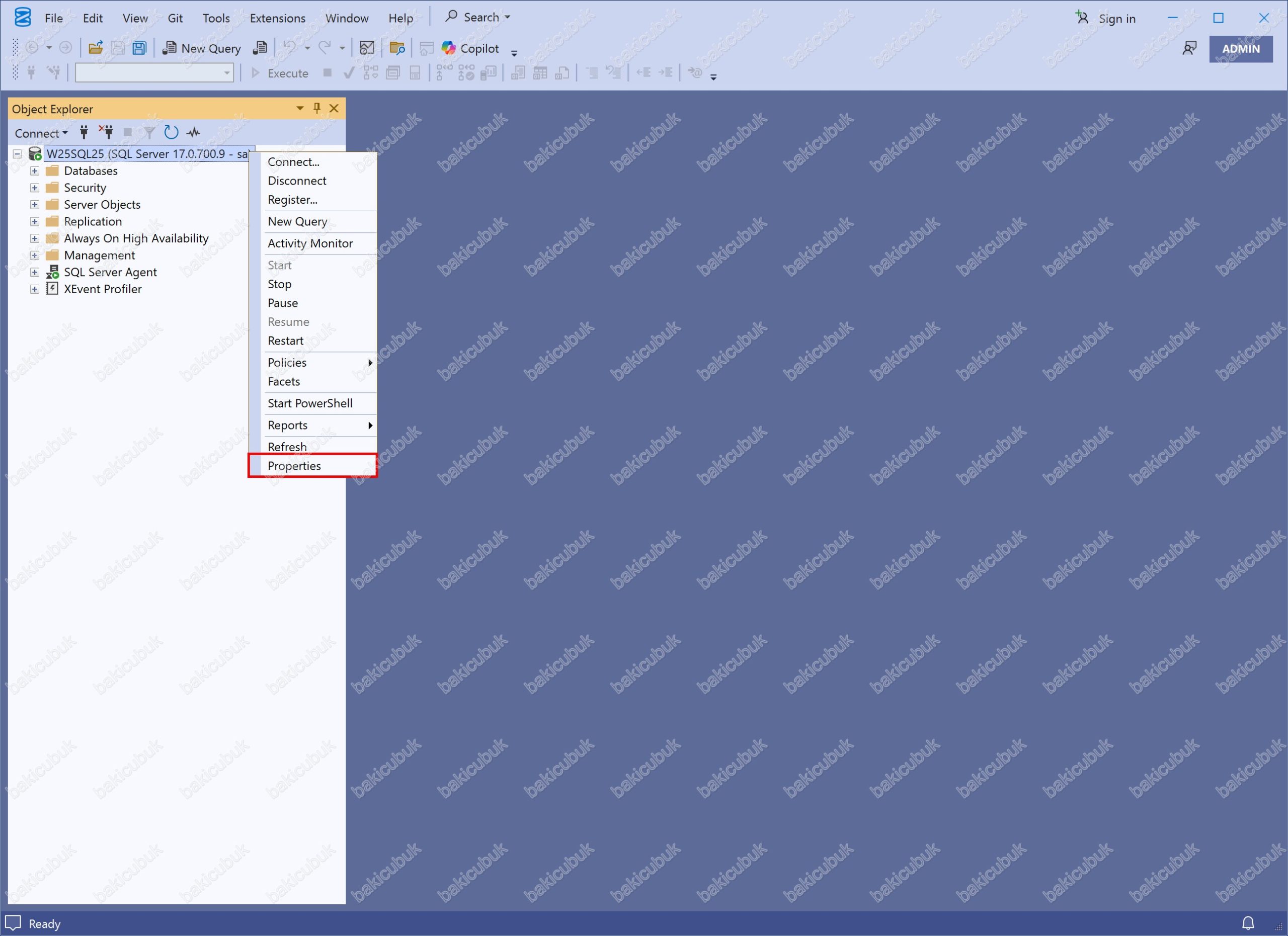Expand the Server Objects node
Viewport: 1288px width, 936px height.
coord(35,205)
